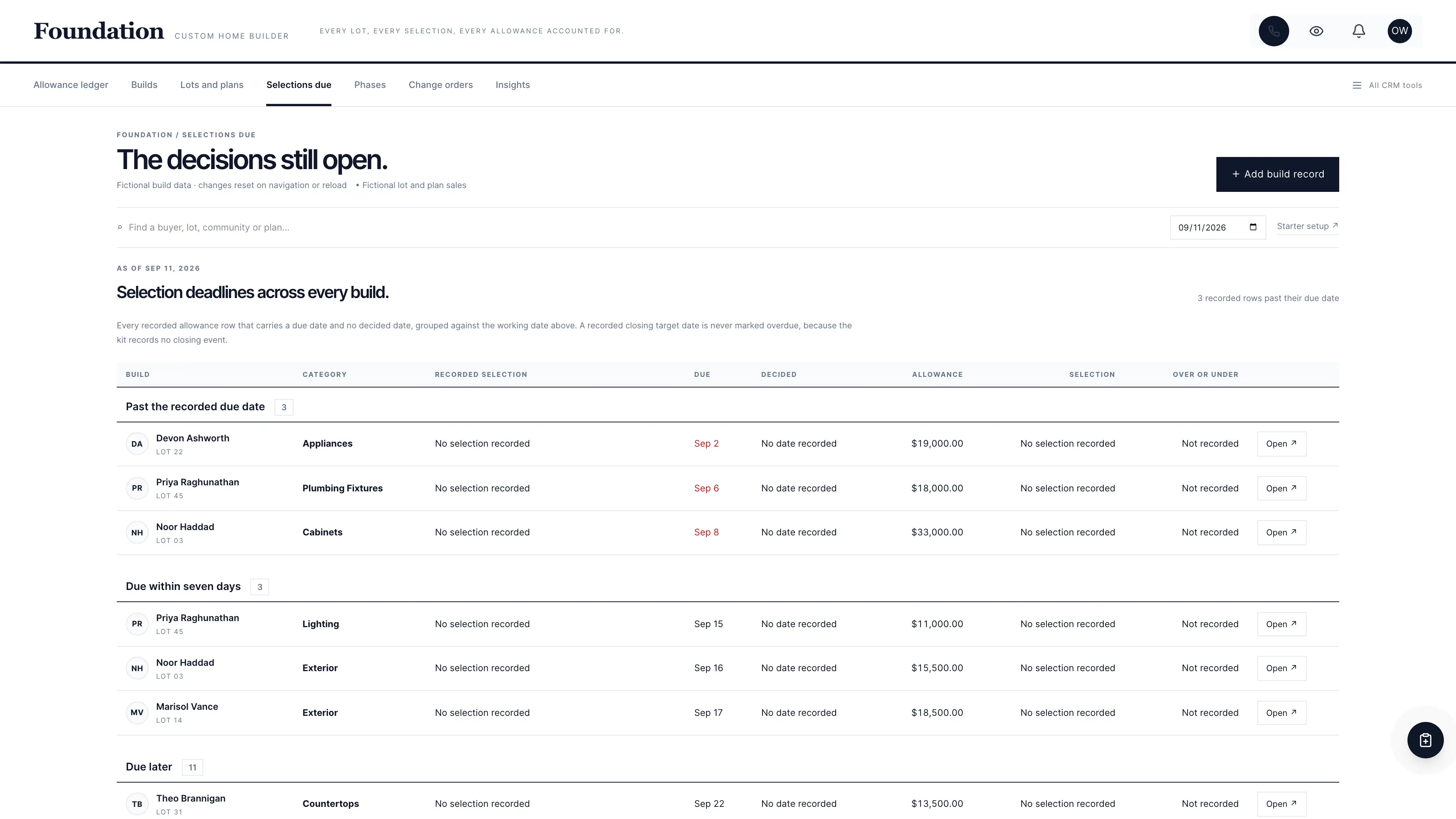Go to the Lots and plans tab
Screen dimensions: 1456x819
[212, 85]
